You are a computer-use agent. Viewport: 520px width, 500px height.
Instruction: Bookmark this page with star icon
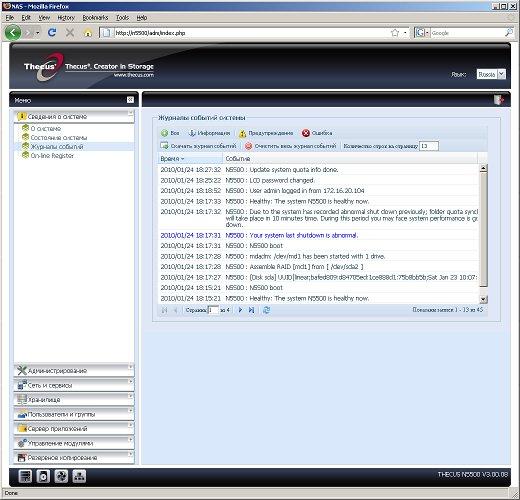(395, 33)
